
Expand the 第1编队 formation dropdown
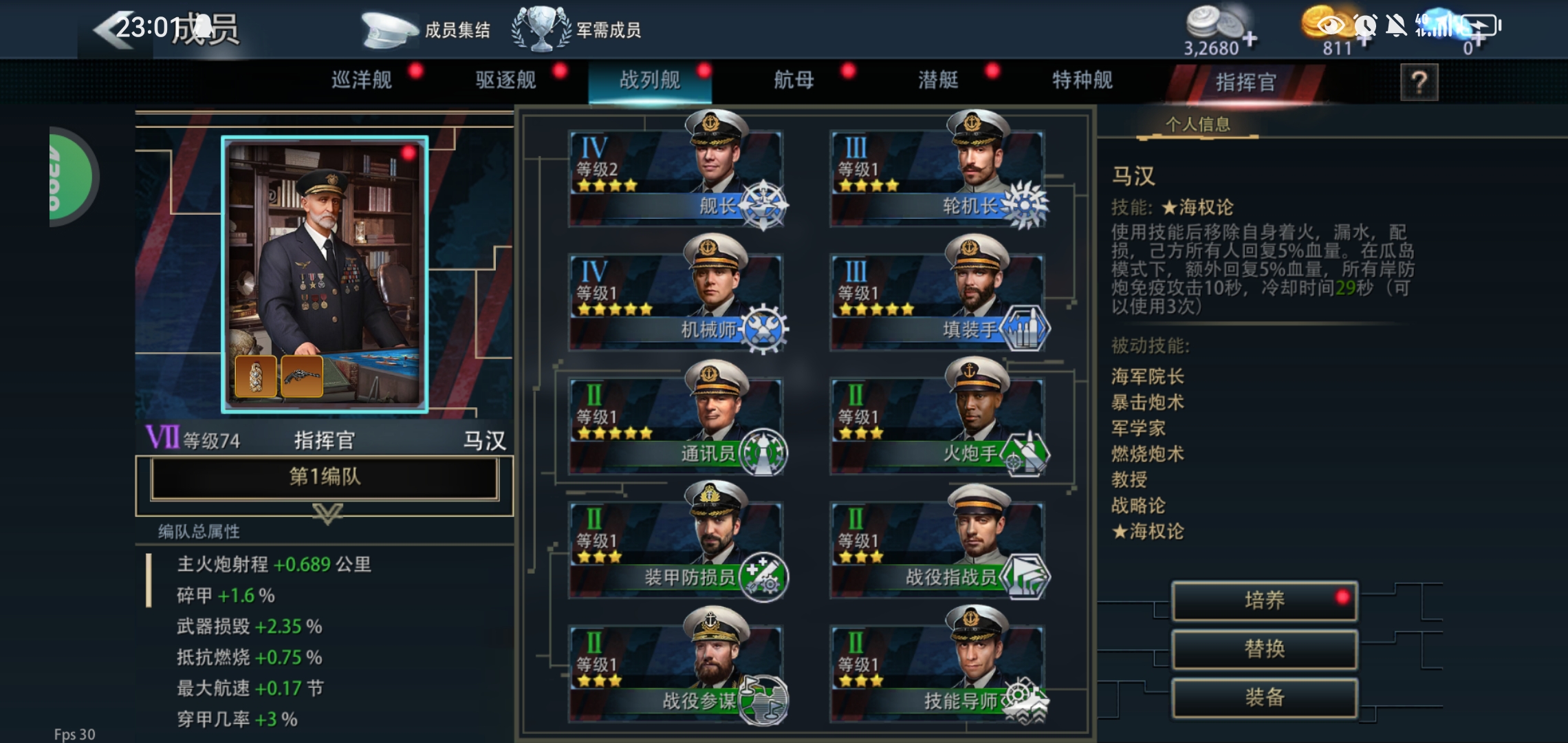325,477
